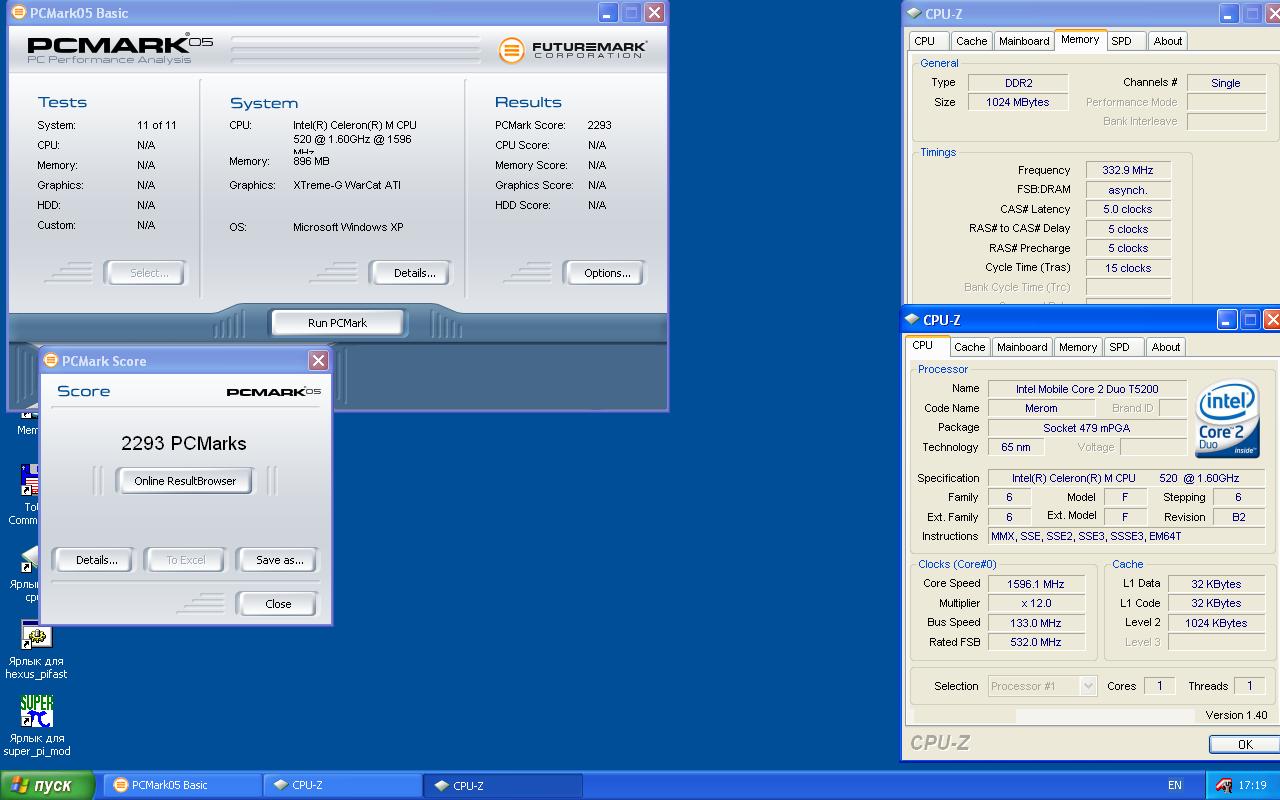This screenshot has width=1280, height=800.
Task: Click the memory Type DDR2 field
Action: coord(1018,83)
